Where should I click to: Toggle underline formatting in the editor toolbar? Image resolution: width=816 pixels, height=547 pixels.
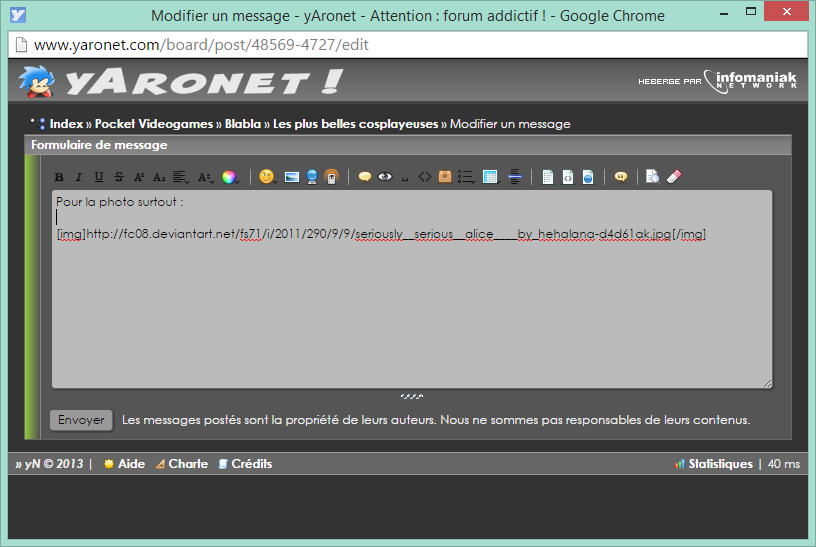[x=99, y=177]
